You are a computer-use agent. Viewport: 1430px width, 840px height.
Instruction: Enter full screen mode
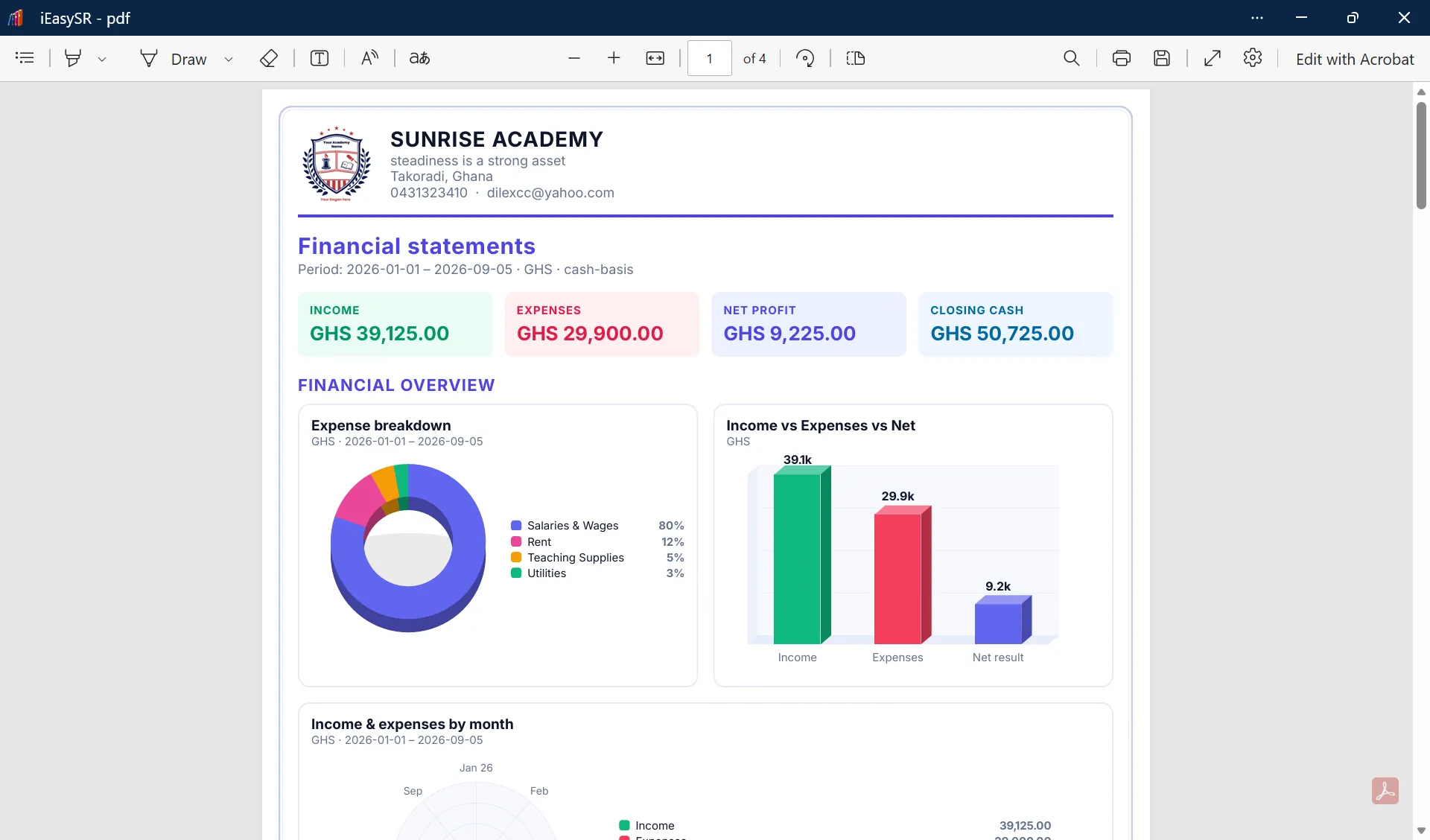(x=1213, y=58)
